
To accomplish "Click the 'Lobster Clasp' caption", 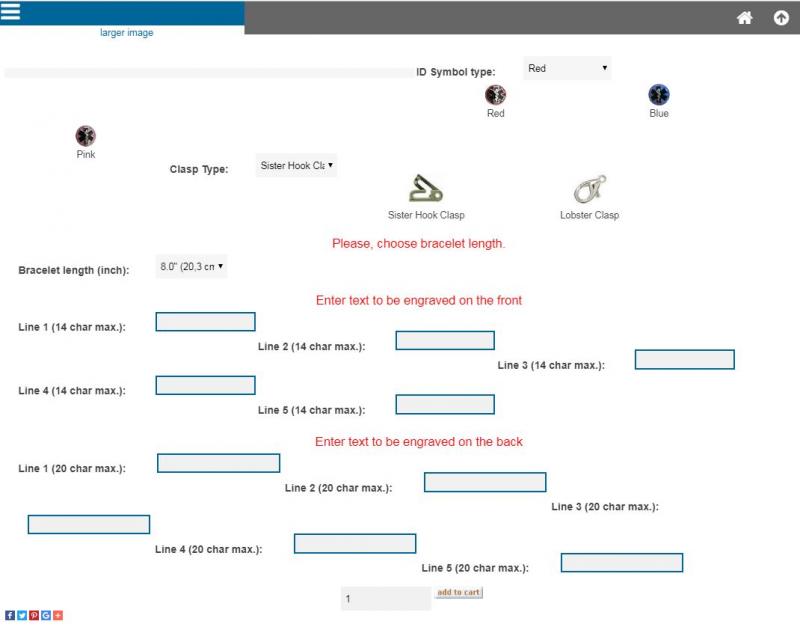I will tap(589, 215).
